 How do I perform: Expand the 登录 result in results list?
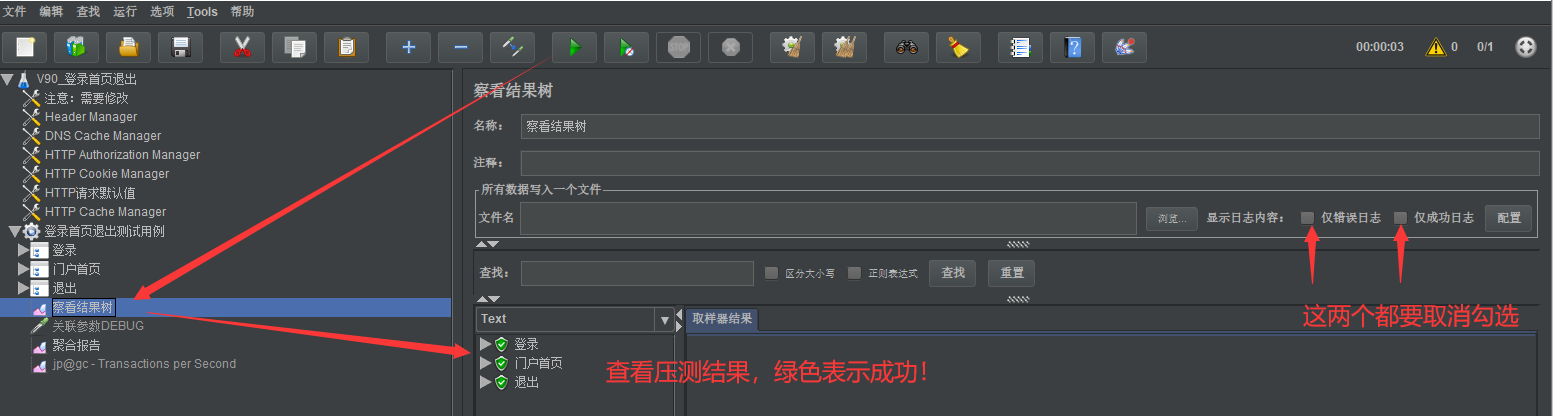(486, 344)
